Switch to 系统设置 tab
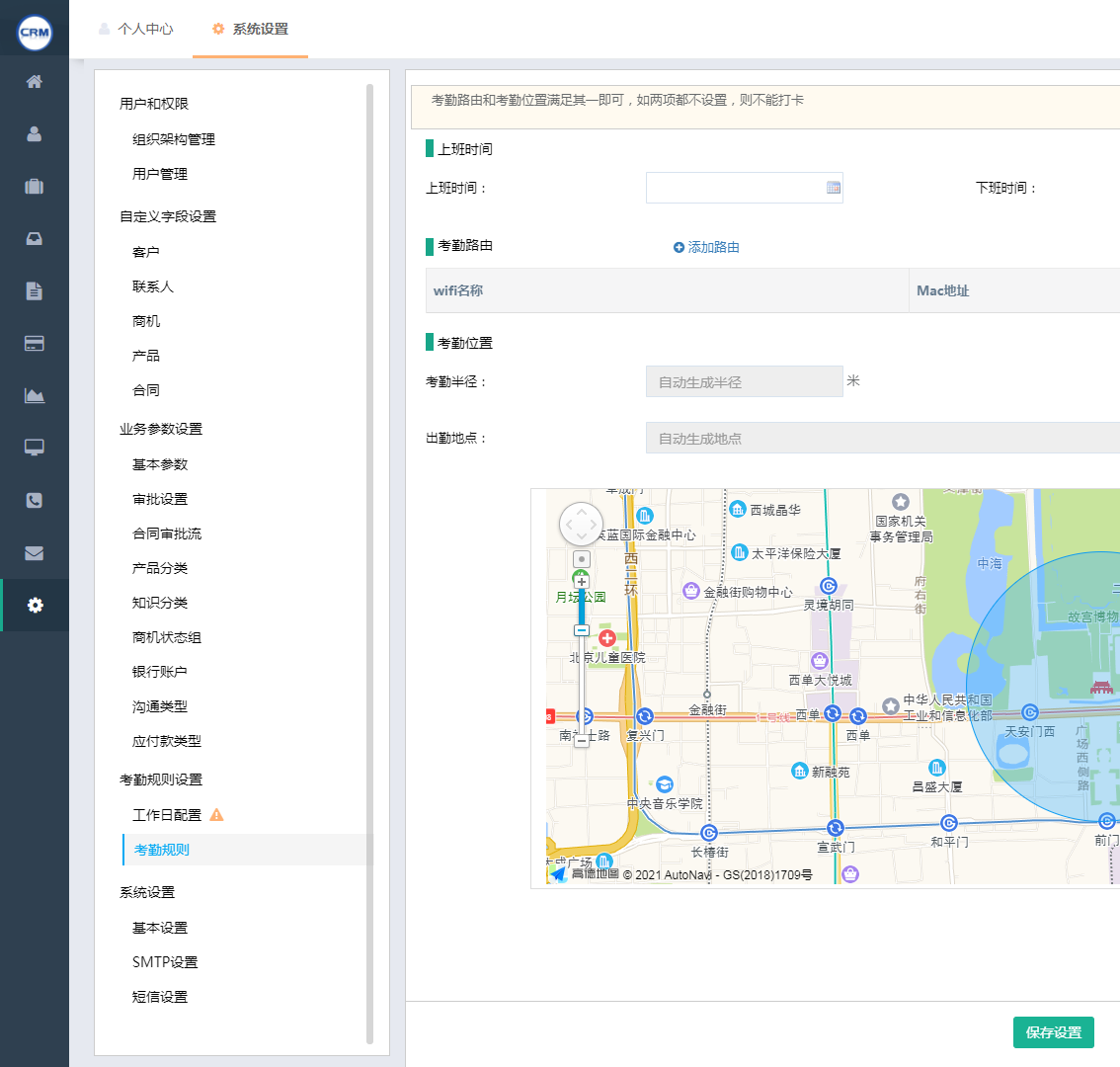 (250, 29)
